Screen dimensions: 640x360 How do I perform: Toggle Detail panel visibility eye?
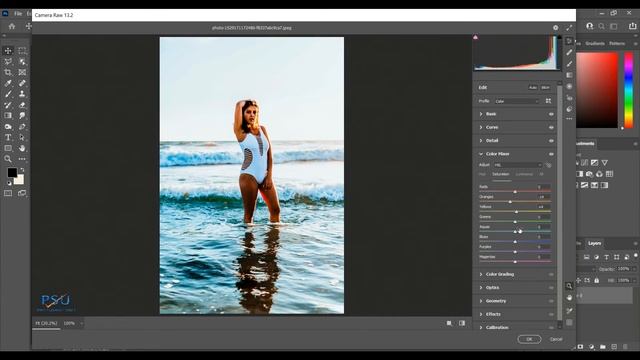tap(551, 141)
